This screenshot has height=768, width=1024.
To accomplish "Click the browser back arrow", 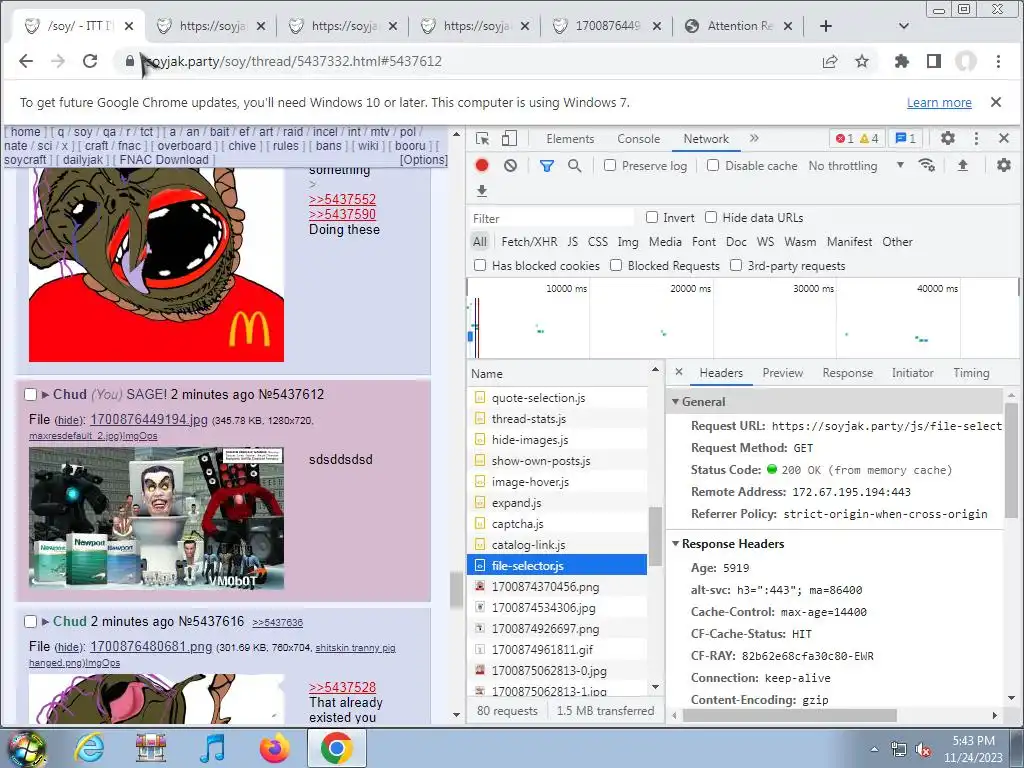I will coord(25,61).
